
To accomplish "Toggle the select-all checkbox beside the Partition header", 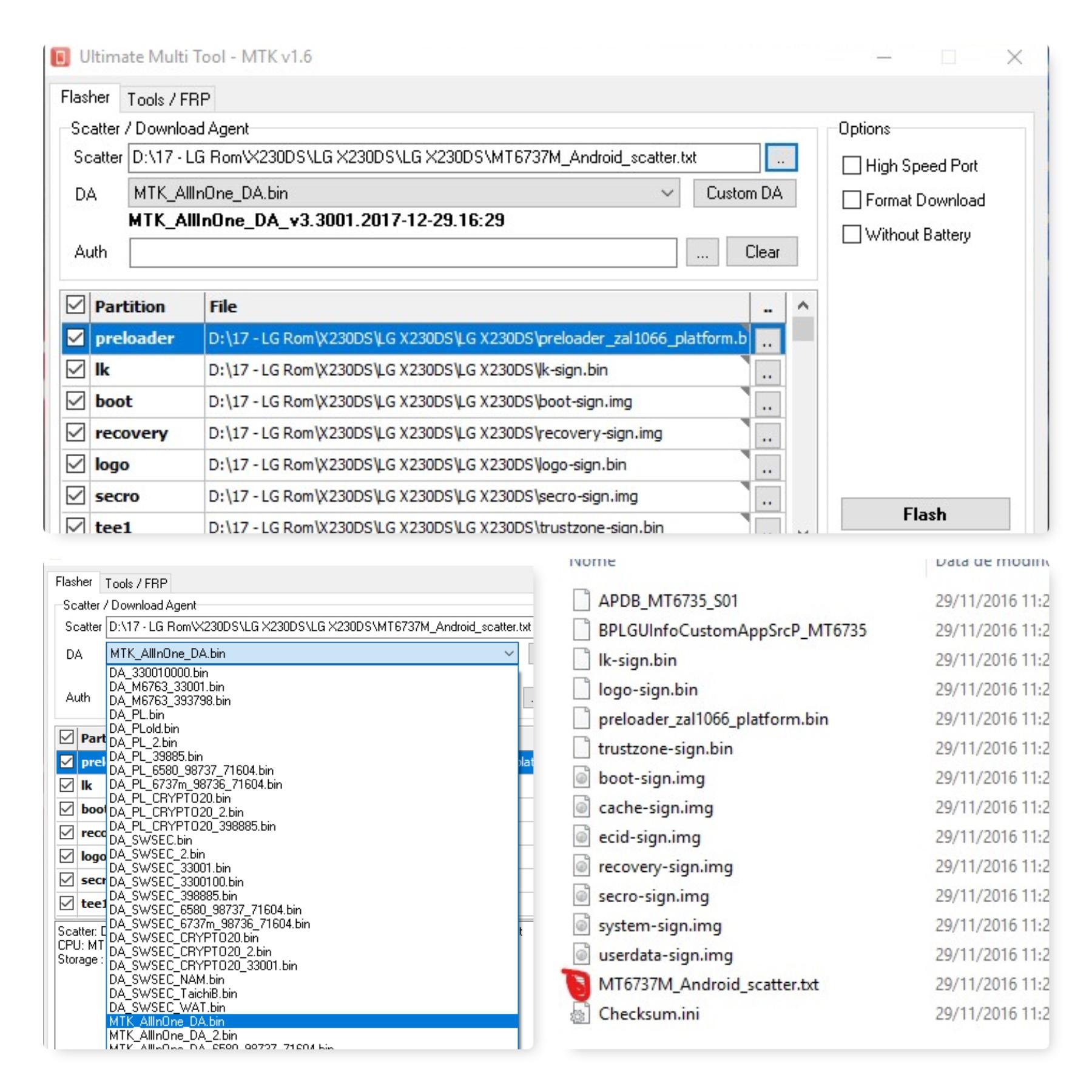I will coord(75,305).
